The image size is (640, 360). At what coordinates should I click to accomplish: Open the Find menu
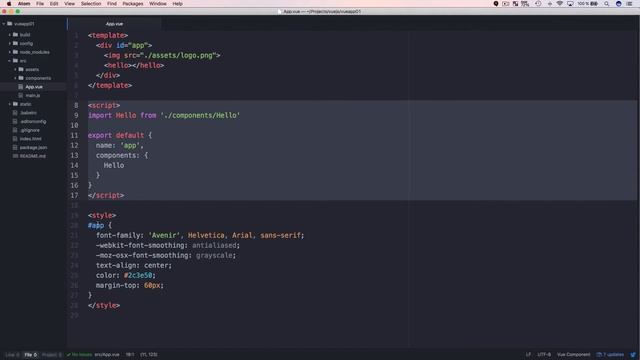pyautogui.click(x=112, y=4)
